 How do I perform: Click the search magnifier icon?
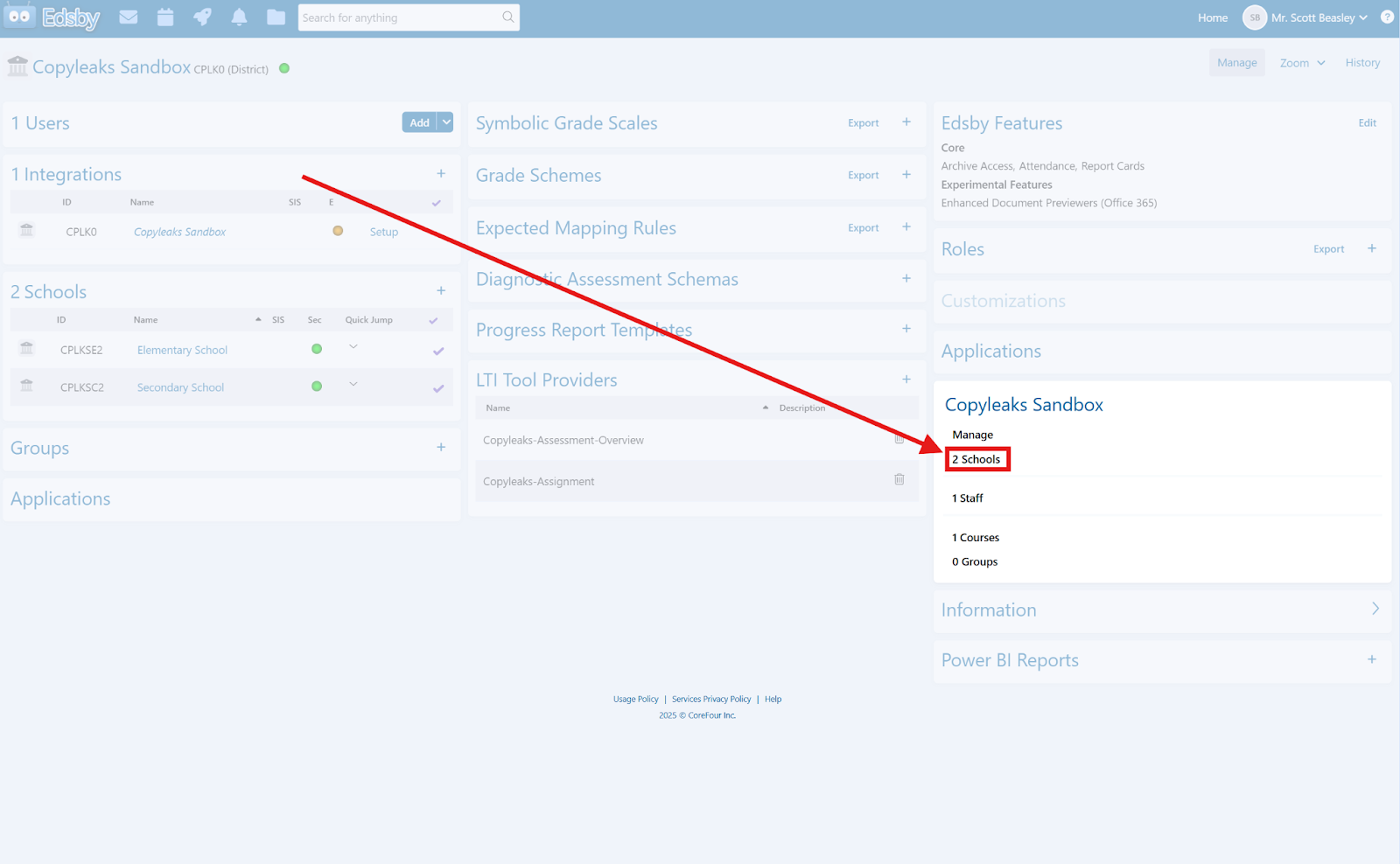coord(507,17)
